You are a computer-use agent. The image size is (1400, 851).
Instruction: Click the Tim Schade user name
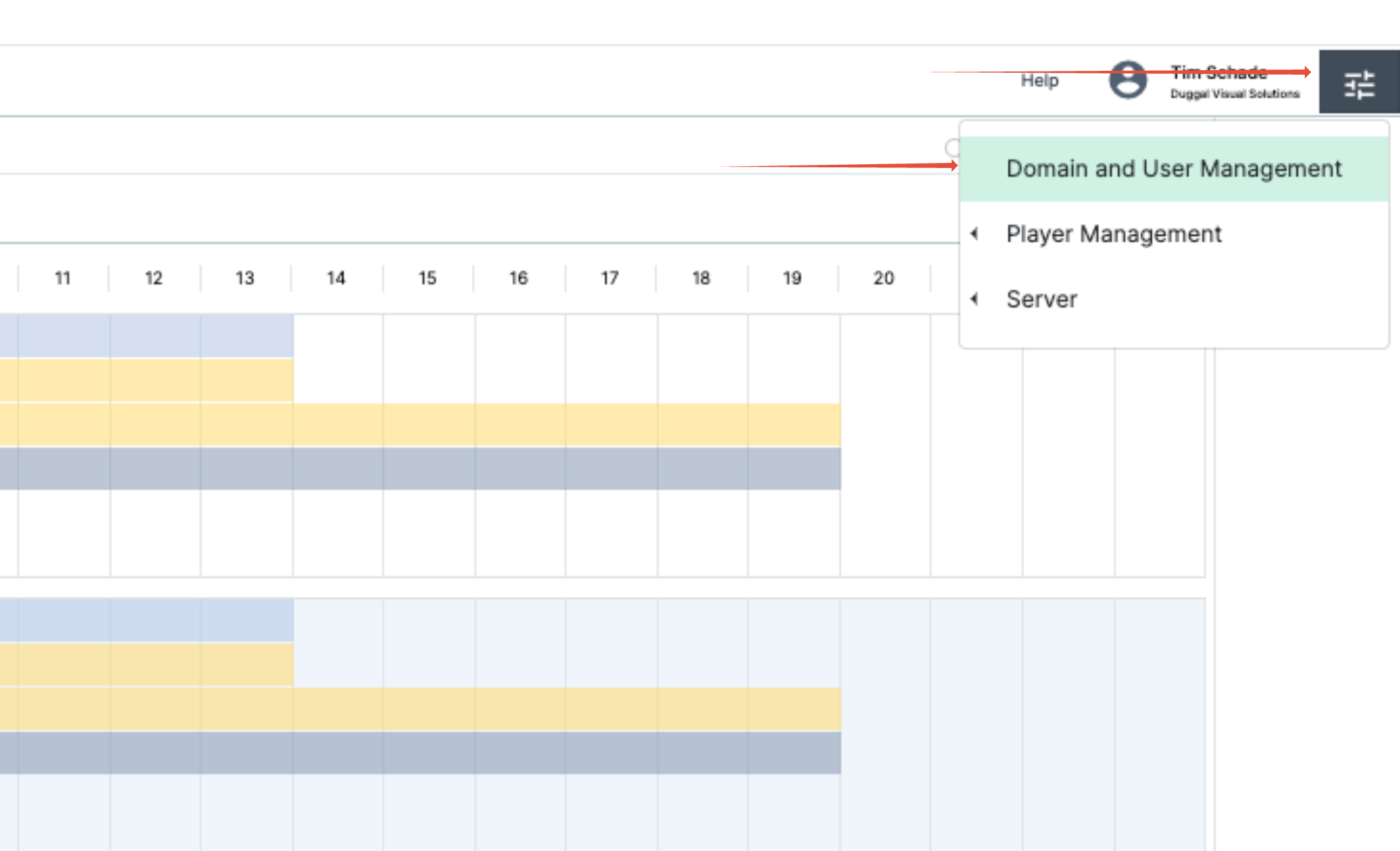[1218, 72]
